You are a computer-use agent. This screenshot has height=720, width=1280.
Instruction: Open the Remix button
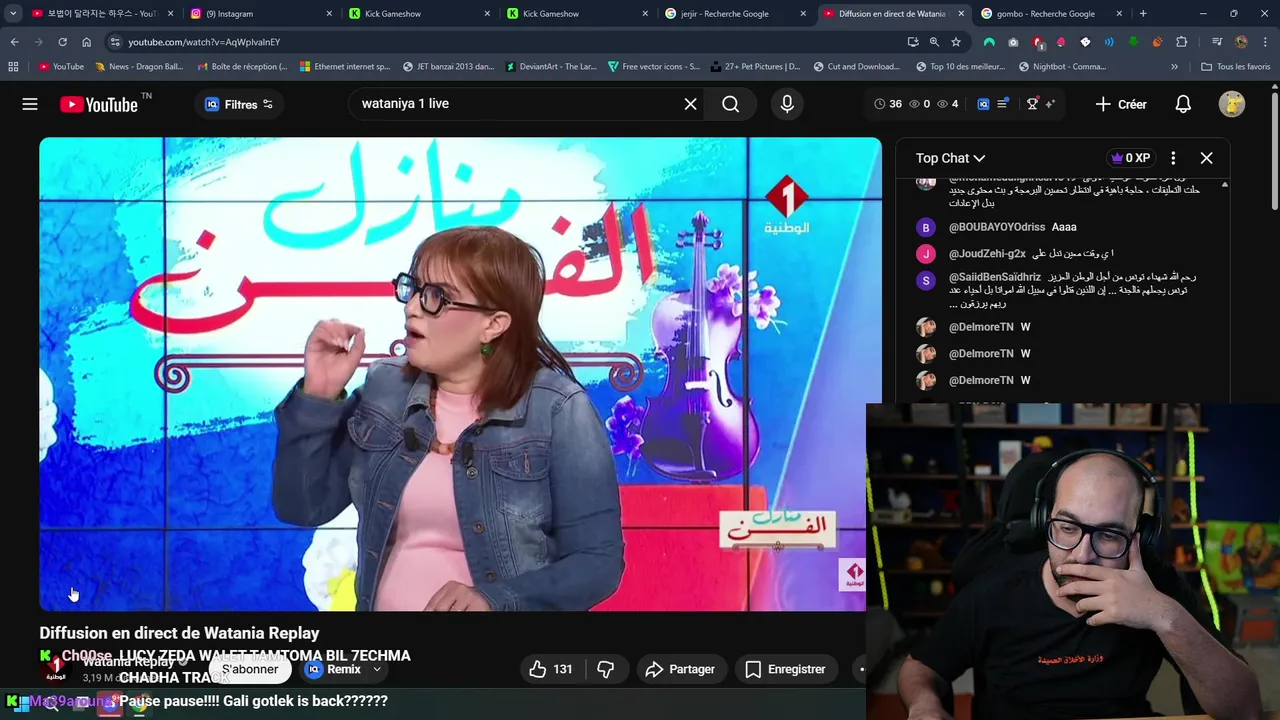tap(334, 669)
